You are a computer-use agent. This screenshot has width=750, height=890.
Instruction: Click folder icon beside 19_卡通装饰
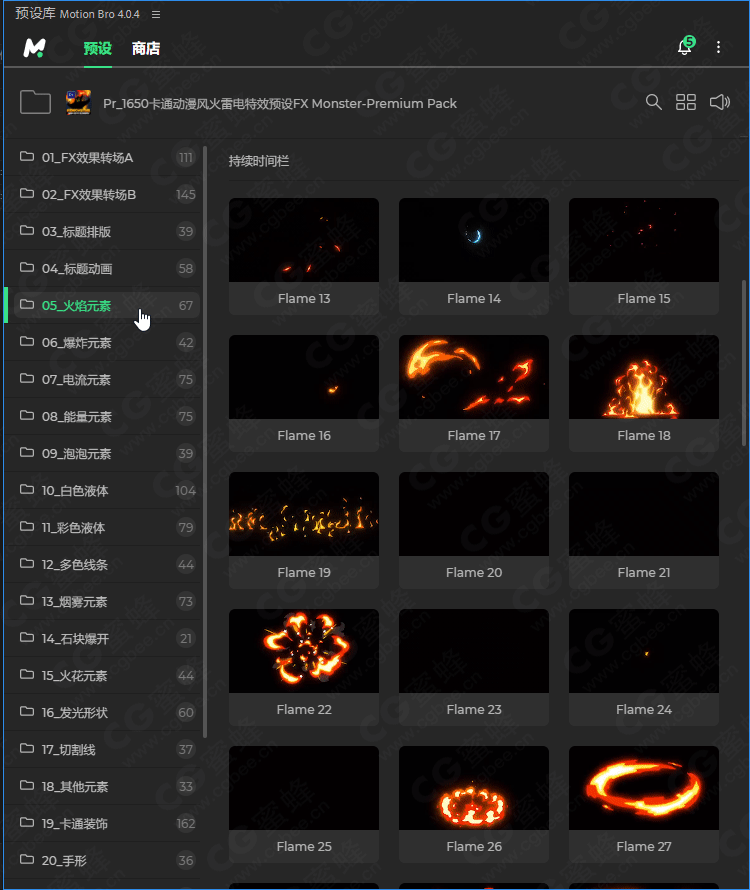click(27, 822)
